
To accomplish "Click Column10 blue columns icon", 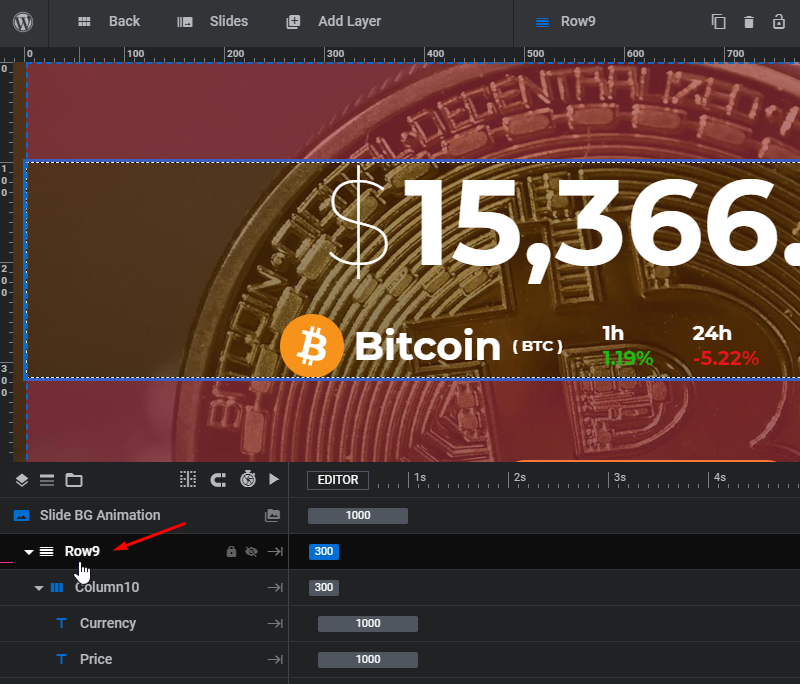I will pos(57,588).
